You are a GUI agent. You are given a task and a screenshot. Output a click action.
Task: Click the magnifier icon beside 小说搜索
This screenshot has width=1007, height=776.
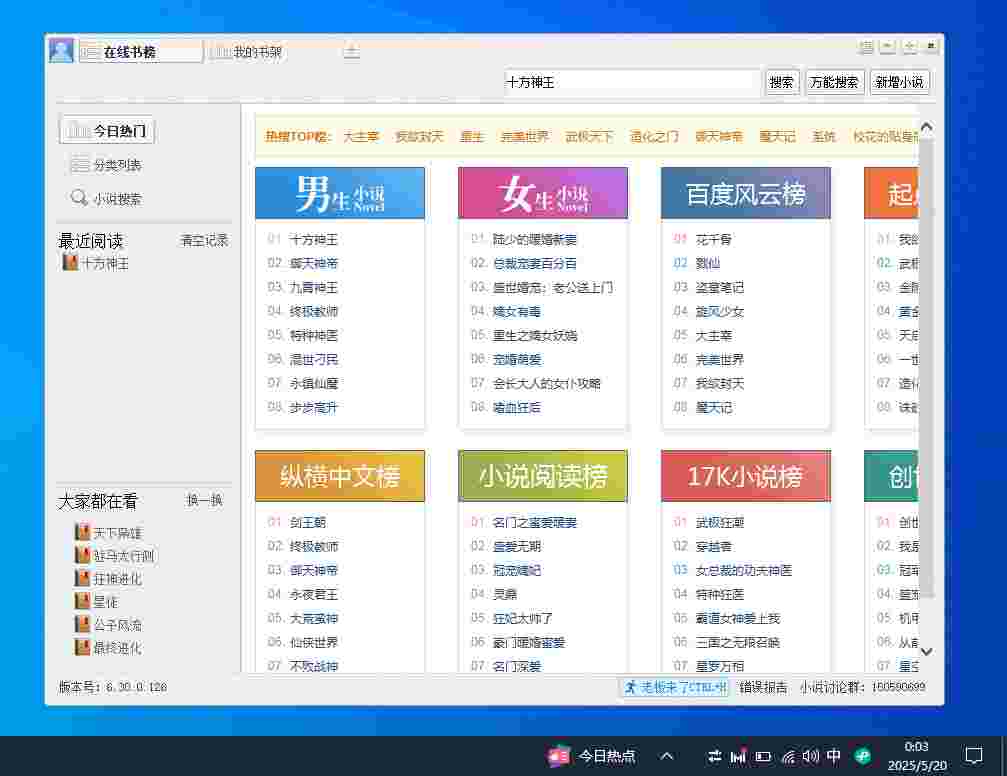click(x=79, y=198)
